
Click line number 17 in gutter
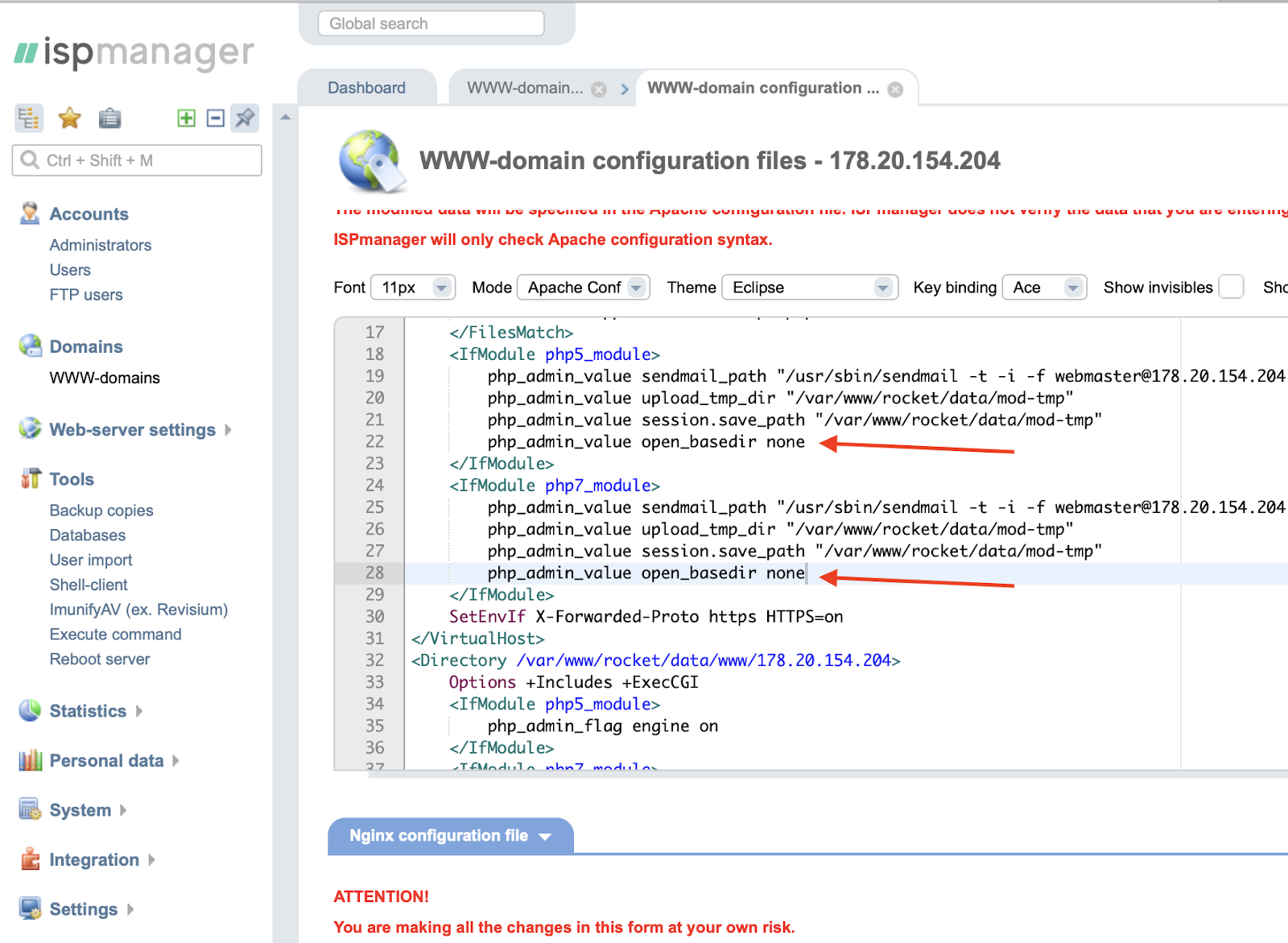pyautogui.click(x=374, y=332)
